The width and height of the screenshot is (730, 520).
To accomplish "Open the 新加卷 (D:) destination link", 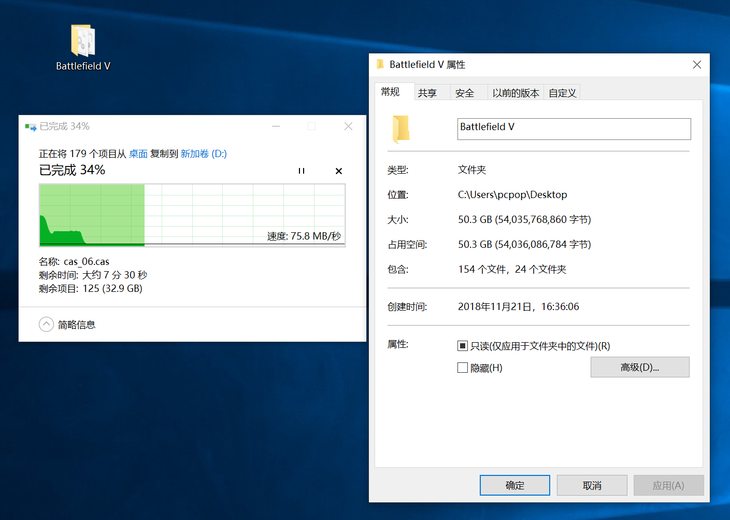I will [x=203, y=154].
